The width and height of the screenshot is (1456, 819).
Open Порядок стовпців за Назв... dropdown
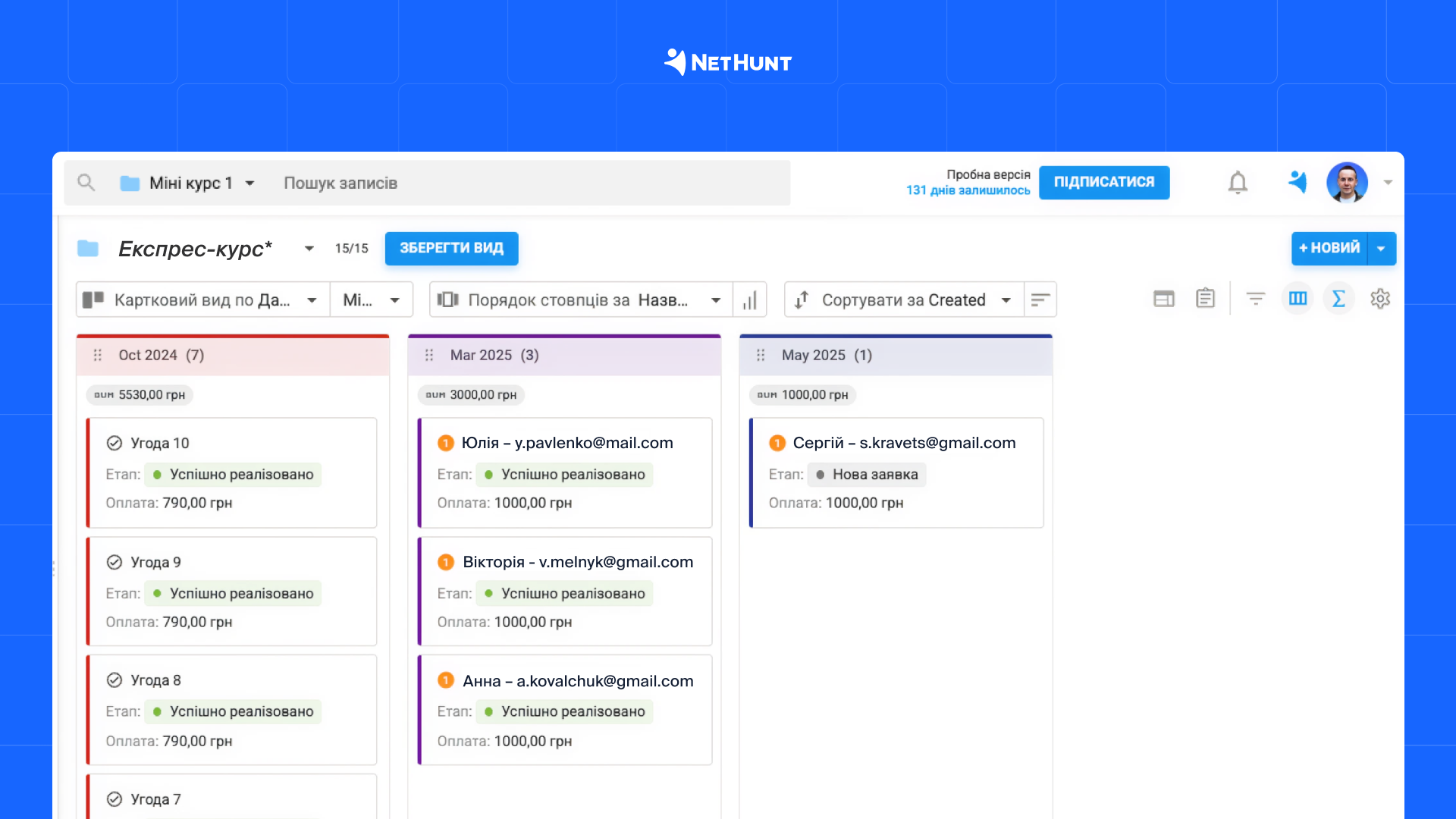tap(581, 300)
